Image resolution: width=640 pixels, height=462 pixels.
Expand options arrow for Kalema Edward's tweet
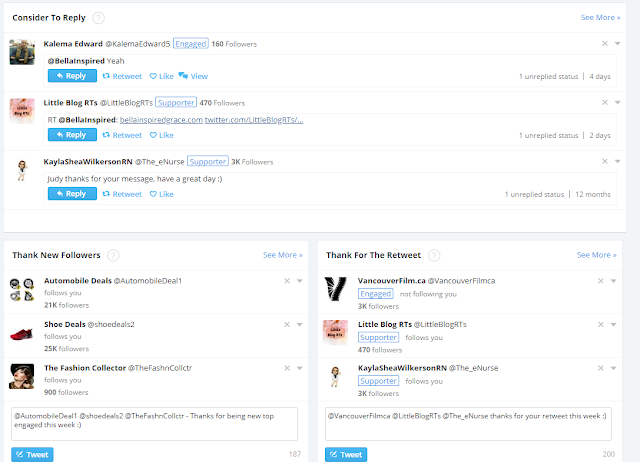(618, 44)
